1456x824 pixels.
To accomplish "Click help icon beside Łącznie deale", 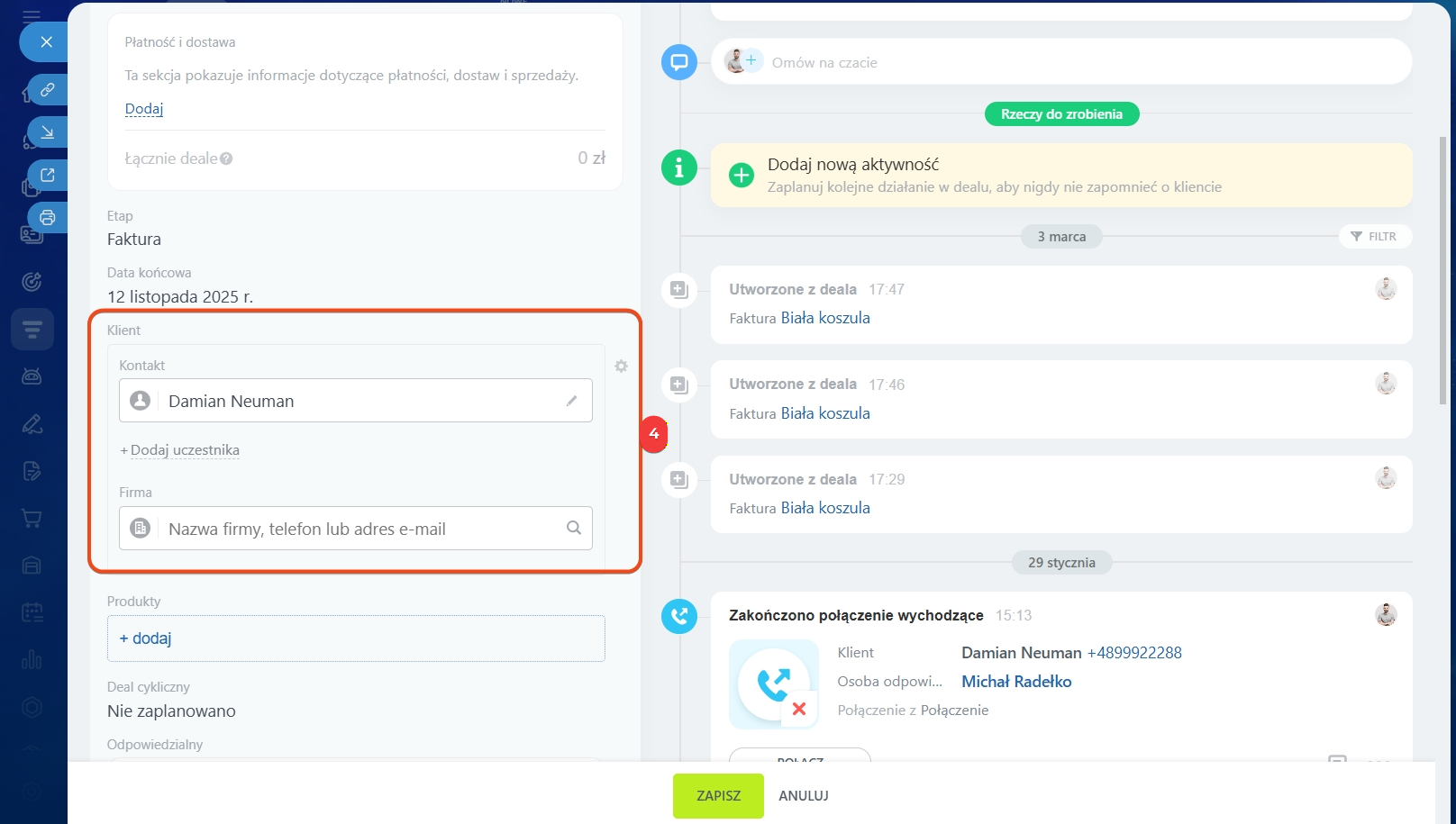I will (x=226, y=158).
